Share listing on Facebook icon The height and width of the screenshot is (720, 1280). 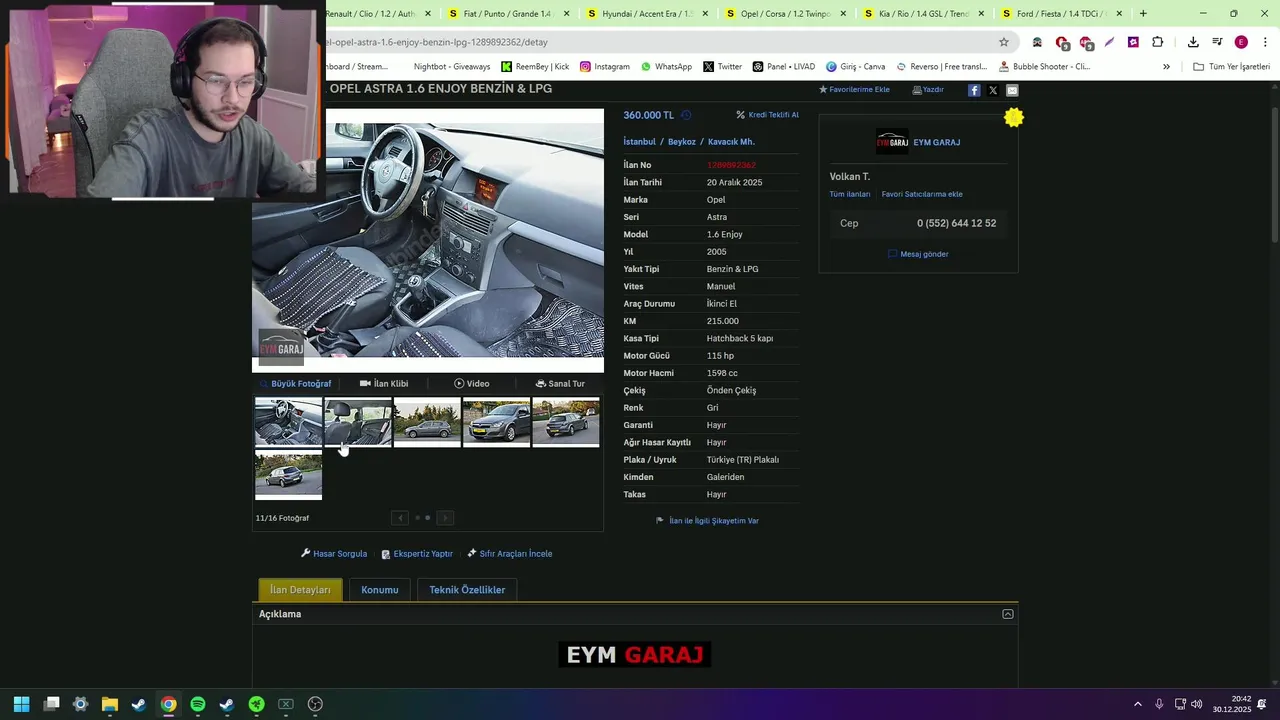coord(974,90)
